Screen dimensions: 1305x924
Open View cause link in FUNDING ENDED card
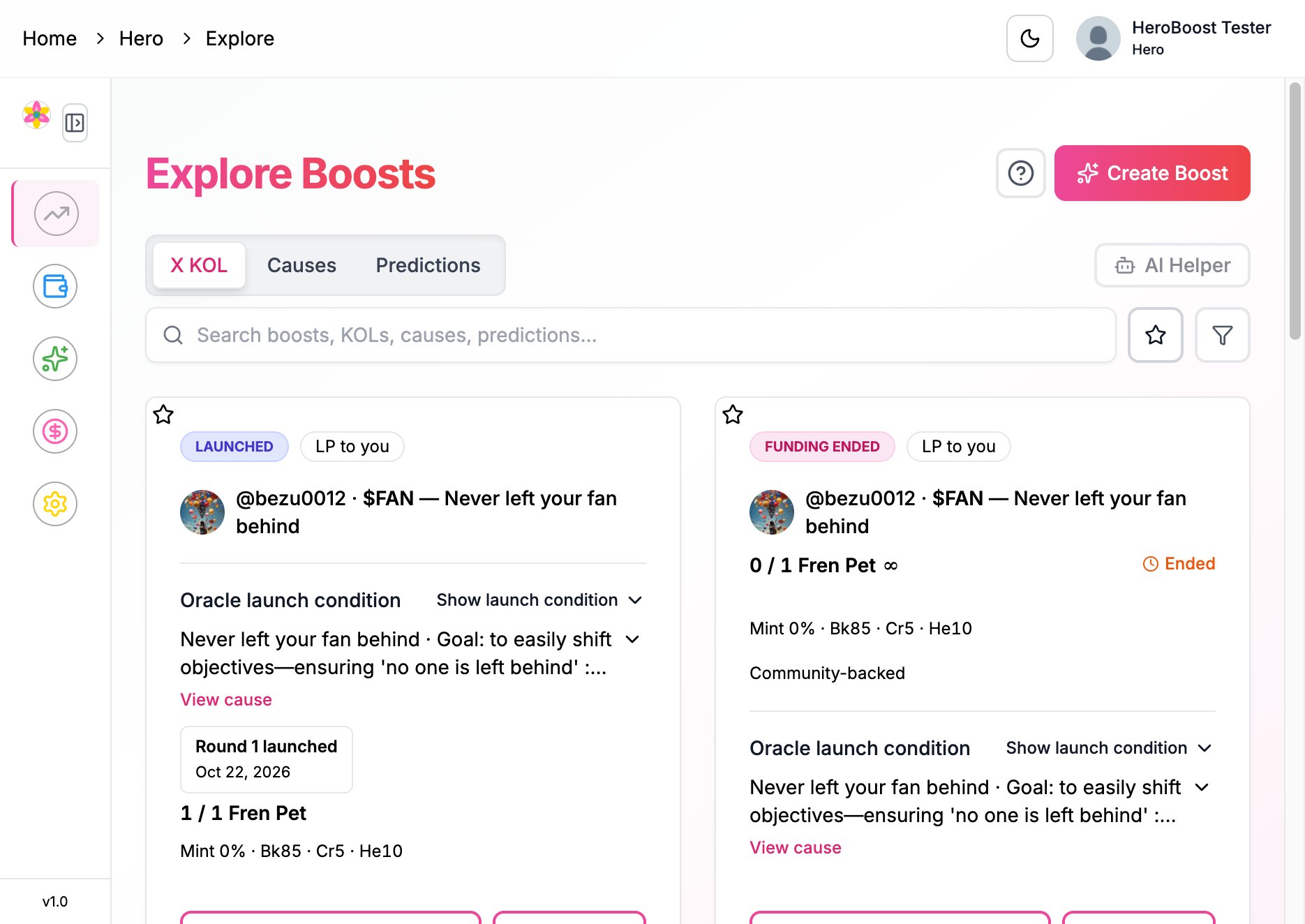pos(796,847)
